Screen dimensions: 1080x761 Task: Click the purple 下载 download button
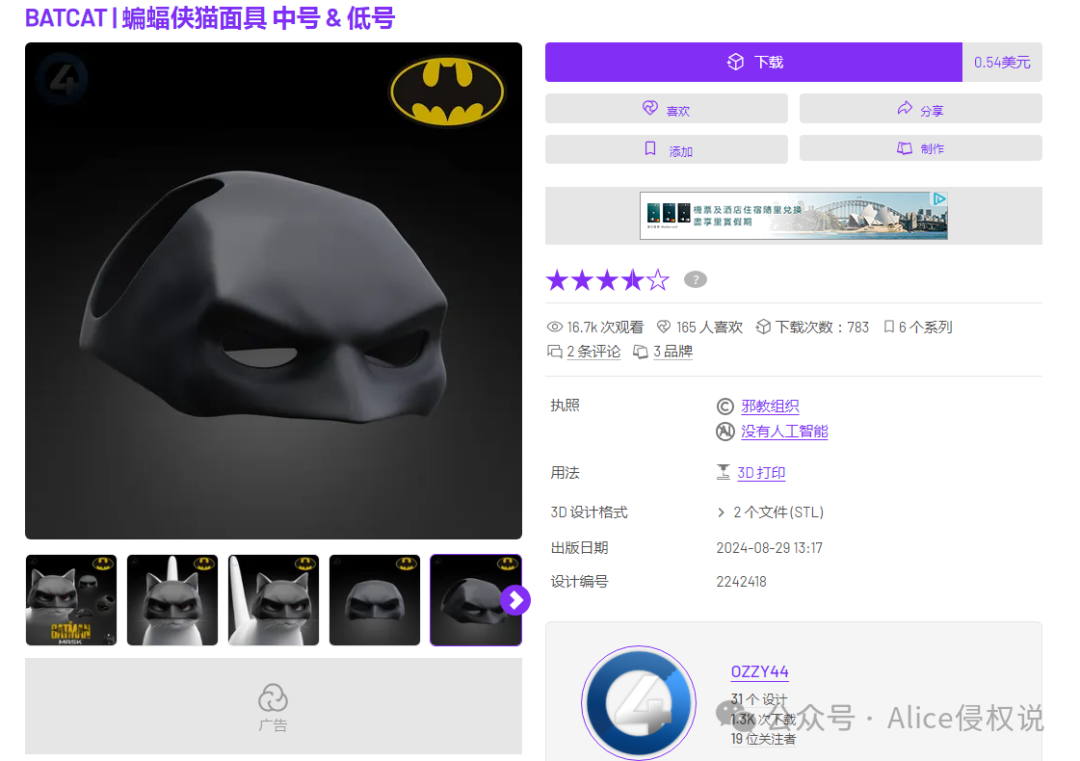(x=754, y=62)
